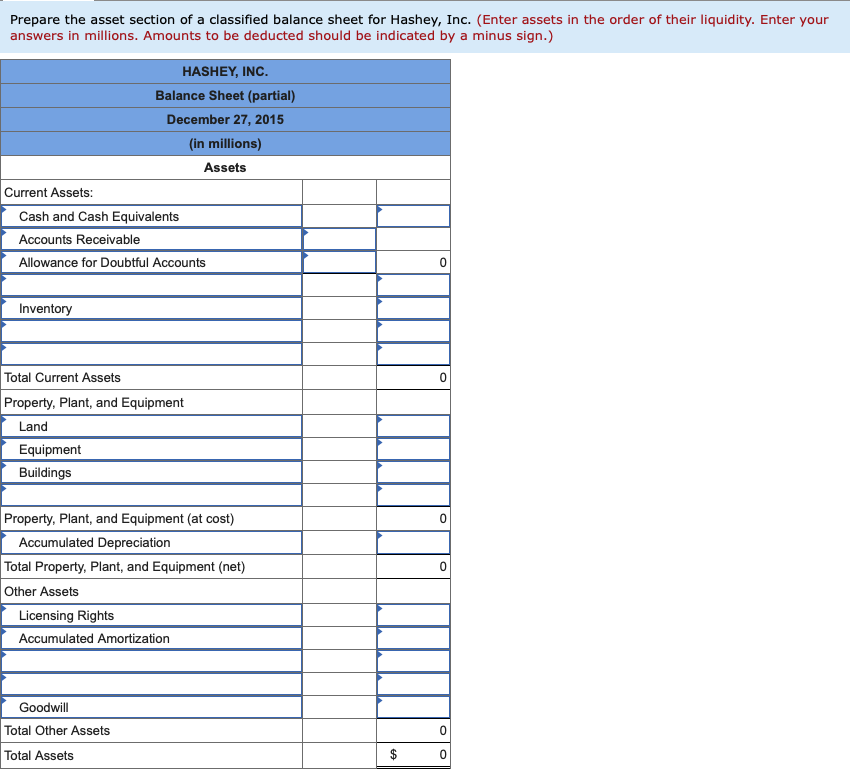The image size is (850, 772).
Task: Click the Accumulated Amortization amount field
Action: [413, 638]
